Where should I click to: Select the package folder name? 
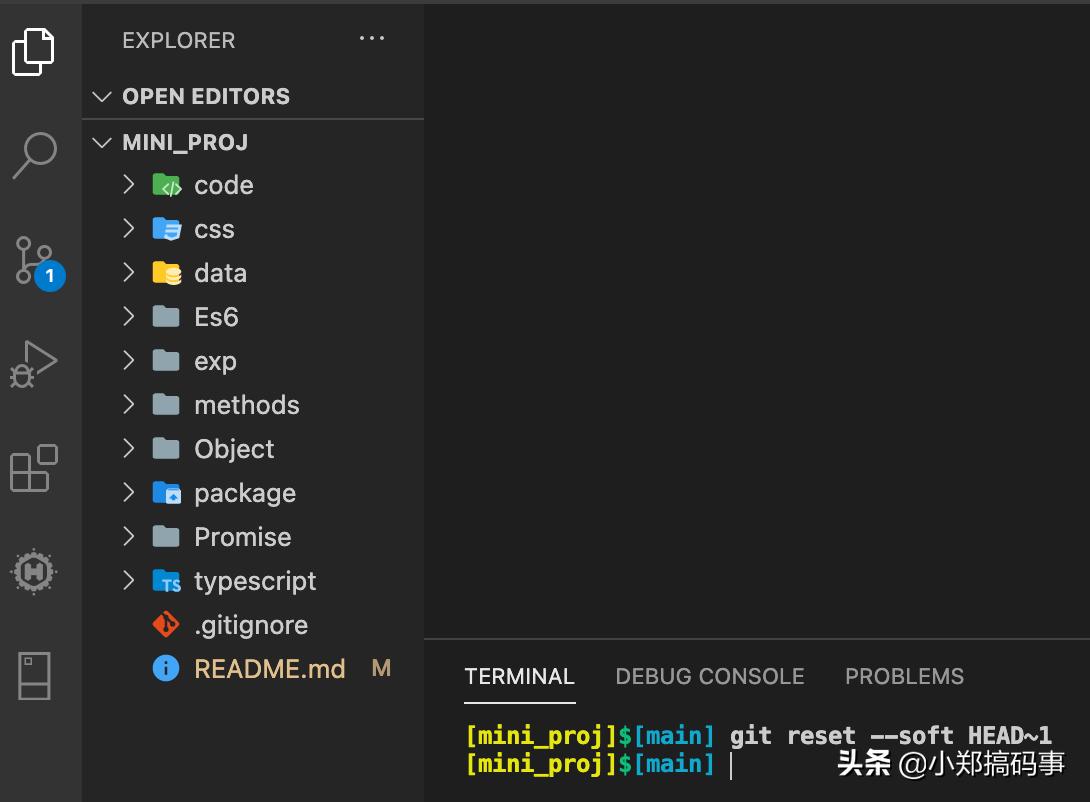pyautogui.click(x=245, y=493)
